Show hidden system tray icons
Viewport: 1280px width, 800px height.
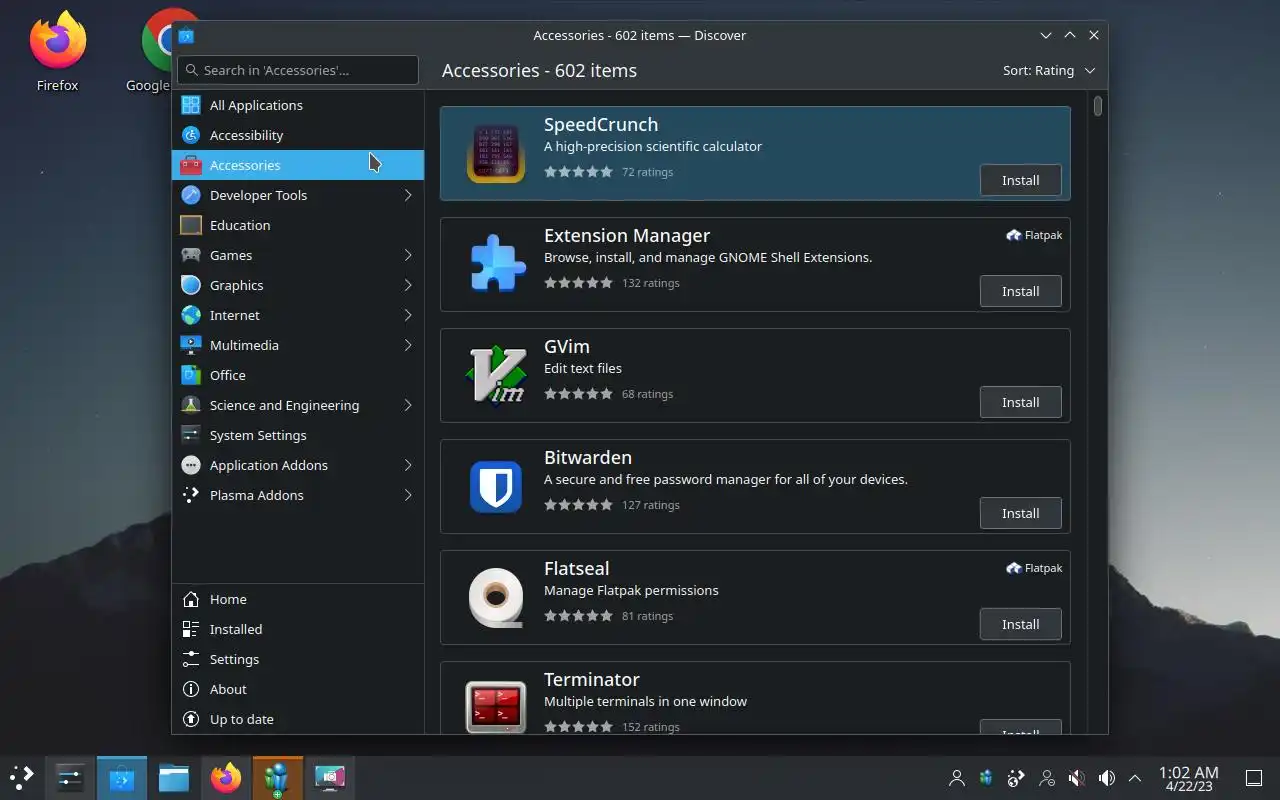[1135, 777]
